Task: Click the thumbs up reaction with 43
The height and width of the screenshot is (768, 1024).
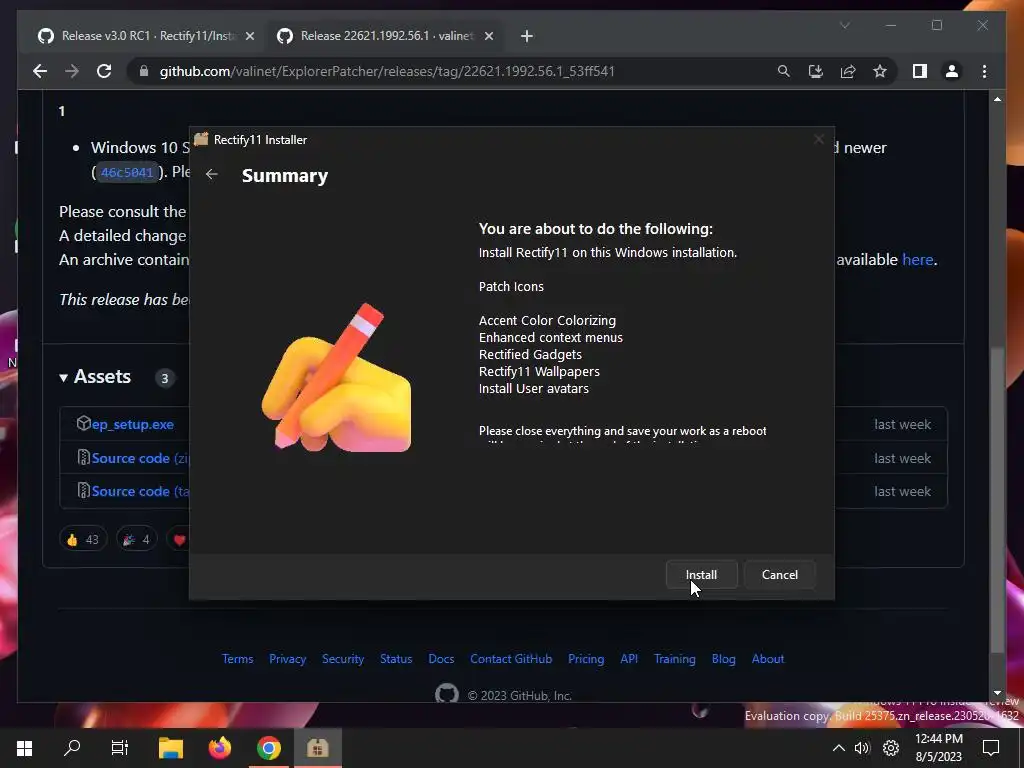Action: point(83,539)
